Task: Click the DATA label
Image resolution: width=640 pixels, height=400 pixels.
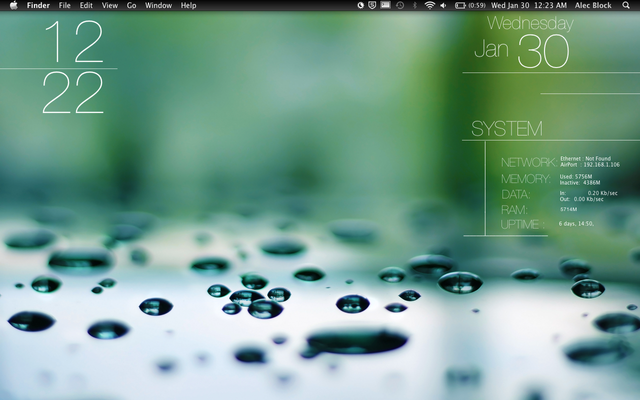Action: pyautogui.click(x=516, y=194)
